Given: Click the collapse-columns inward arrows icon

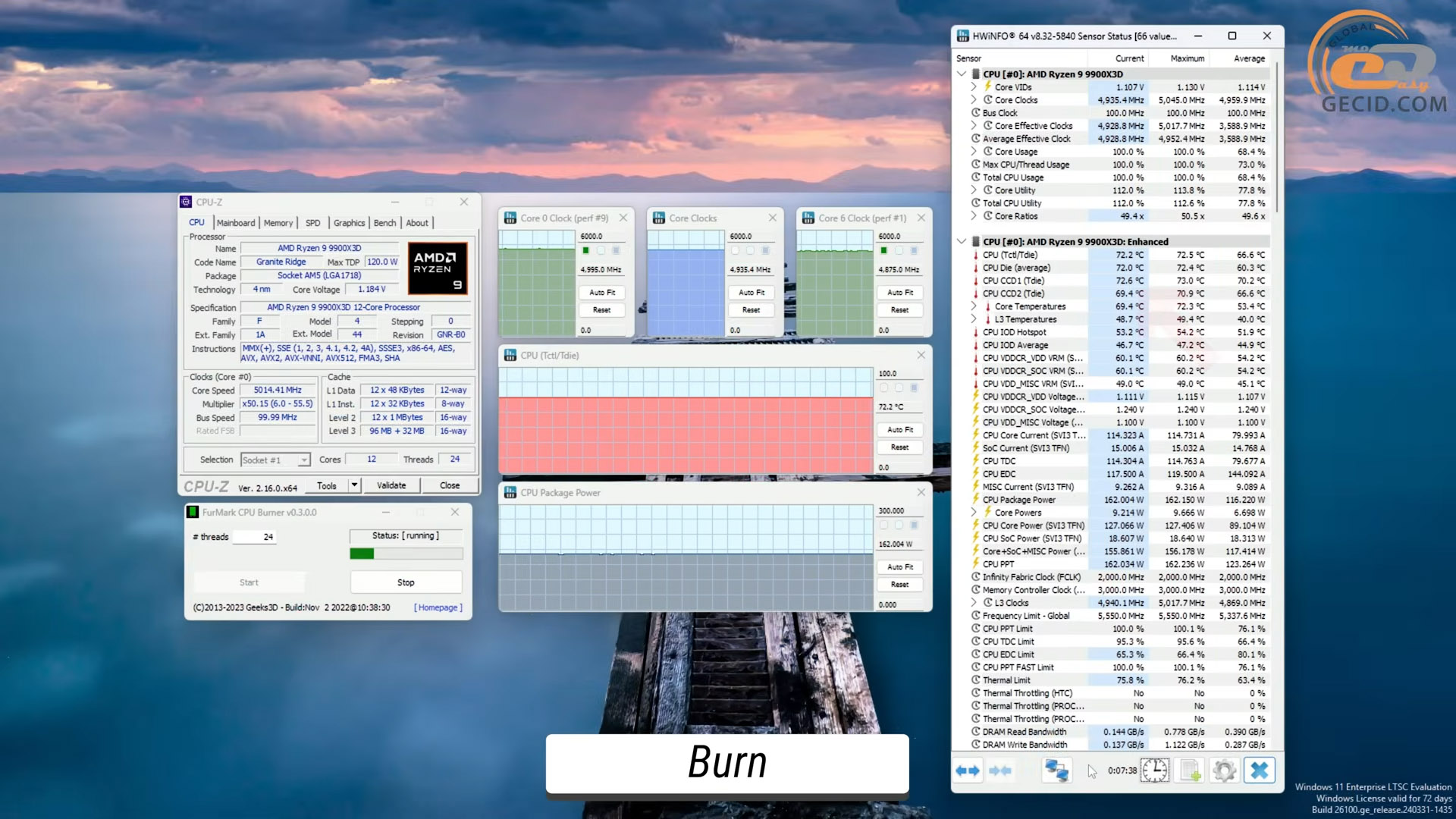Looking at the screenshot, I should pyautogui.click(x=1000, y=770).
